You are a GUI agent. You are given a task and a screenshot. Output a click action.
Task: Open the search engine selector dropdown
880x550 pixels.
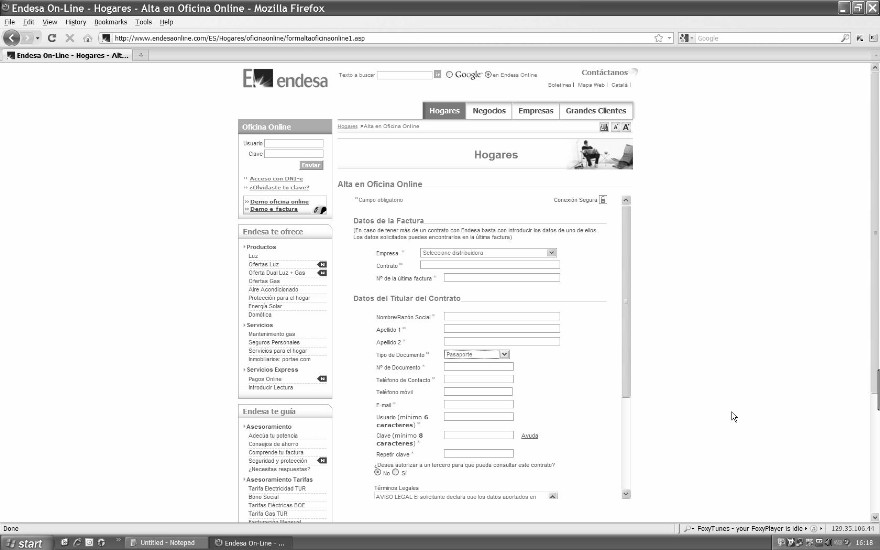tap(687, 38)
